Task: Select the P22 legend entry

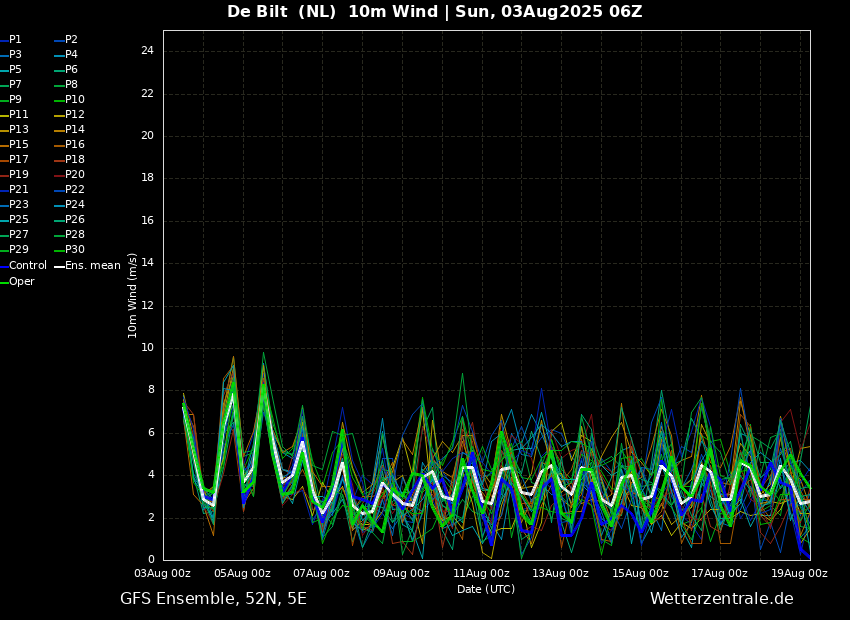Action: click(74, 190)
